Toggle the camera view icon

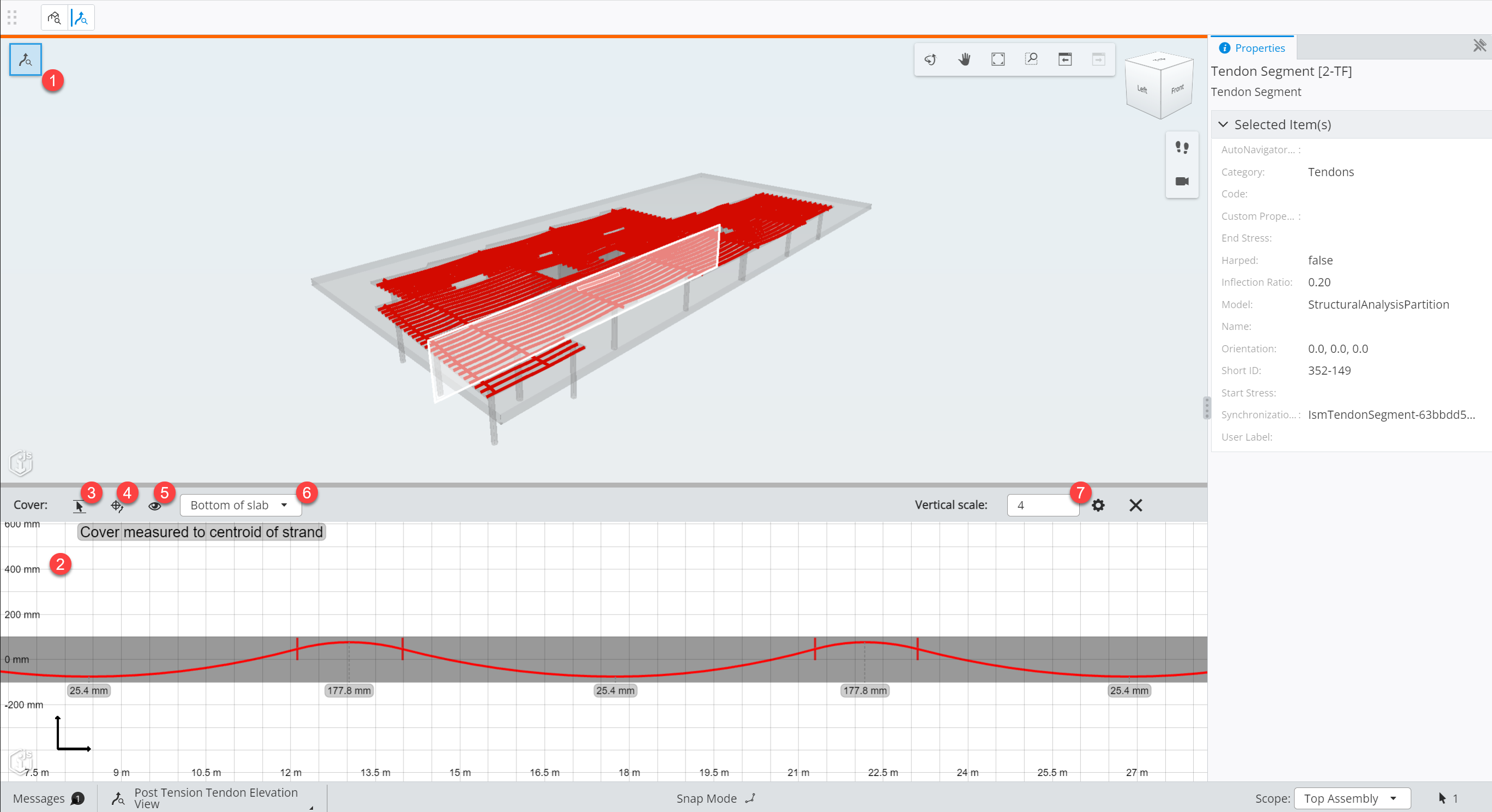1182,181
